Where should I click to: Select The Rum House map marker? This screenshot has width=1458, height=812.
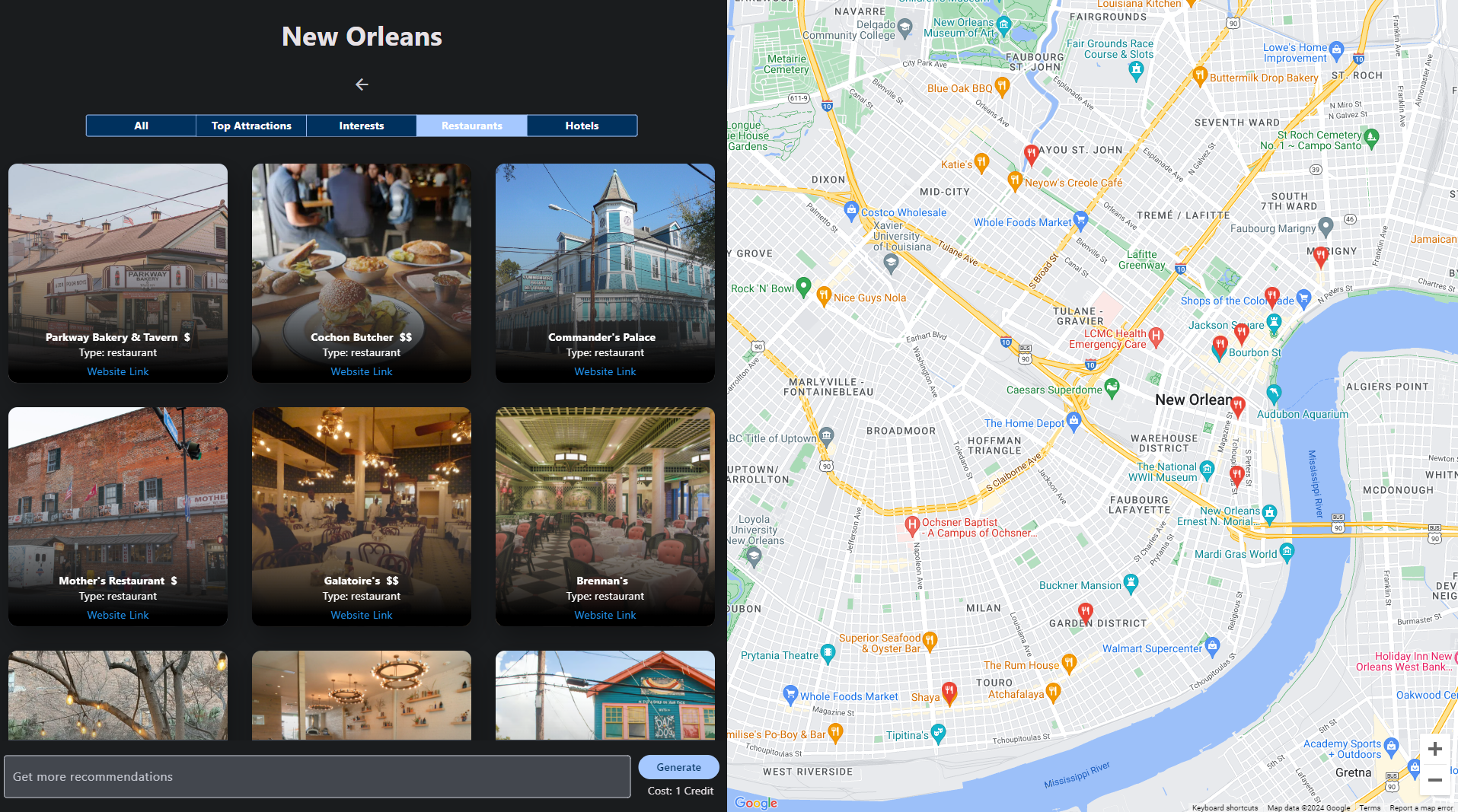[1069, 664]
